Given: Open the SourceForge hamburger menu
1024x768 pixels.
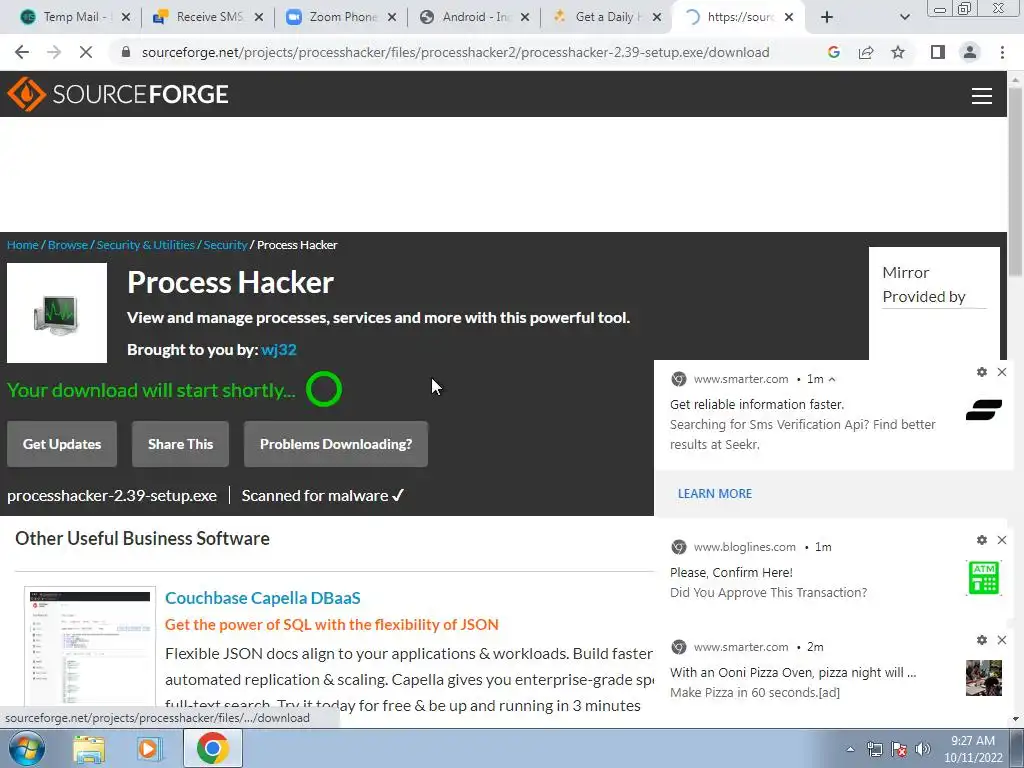Looking at the screenshot, I should tap(982, 95).
